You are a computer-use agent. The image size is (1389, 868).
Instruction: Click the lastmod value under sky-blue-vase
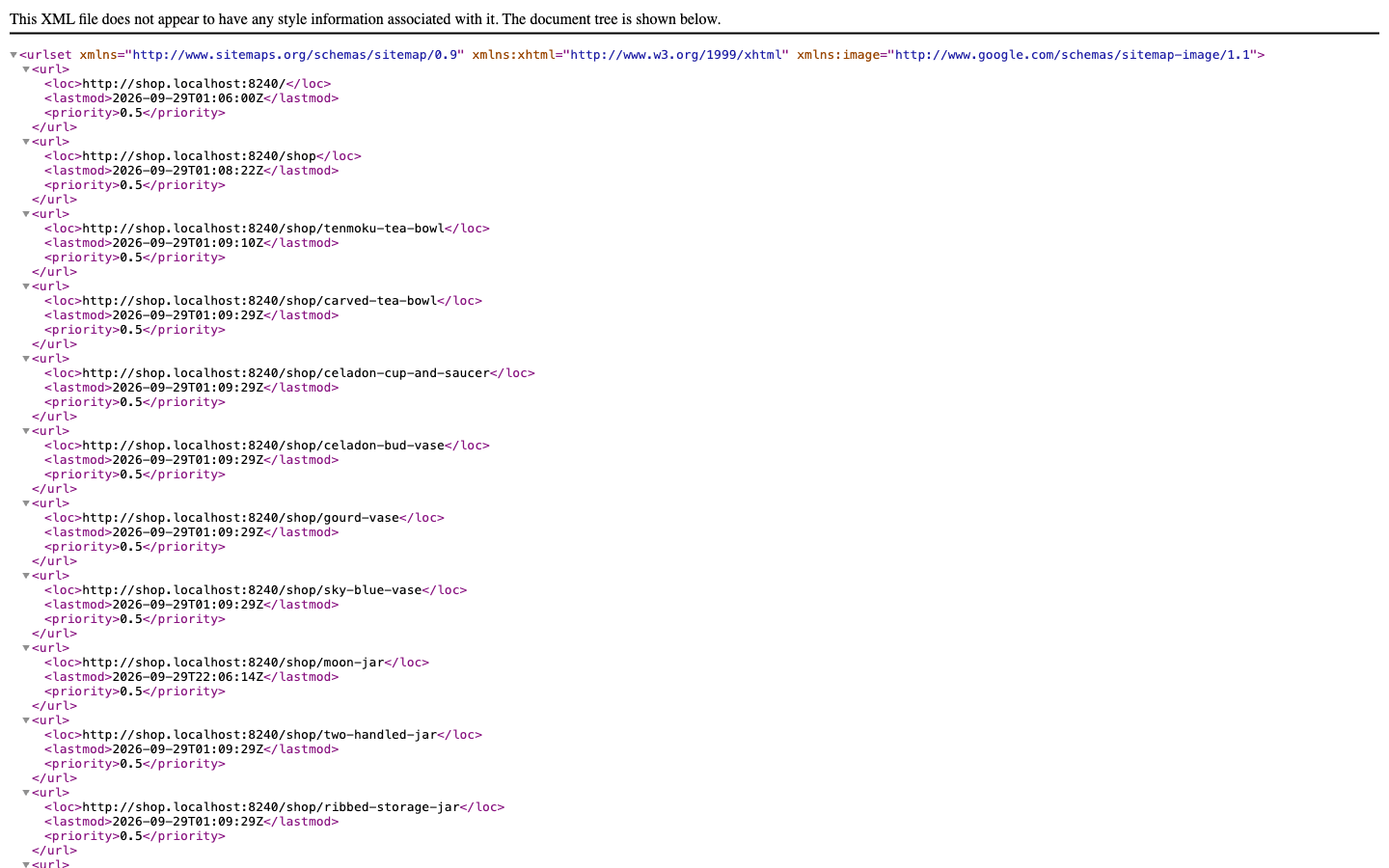188,605
